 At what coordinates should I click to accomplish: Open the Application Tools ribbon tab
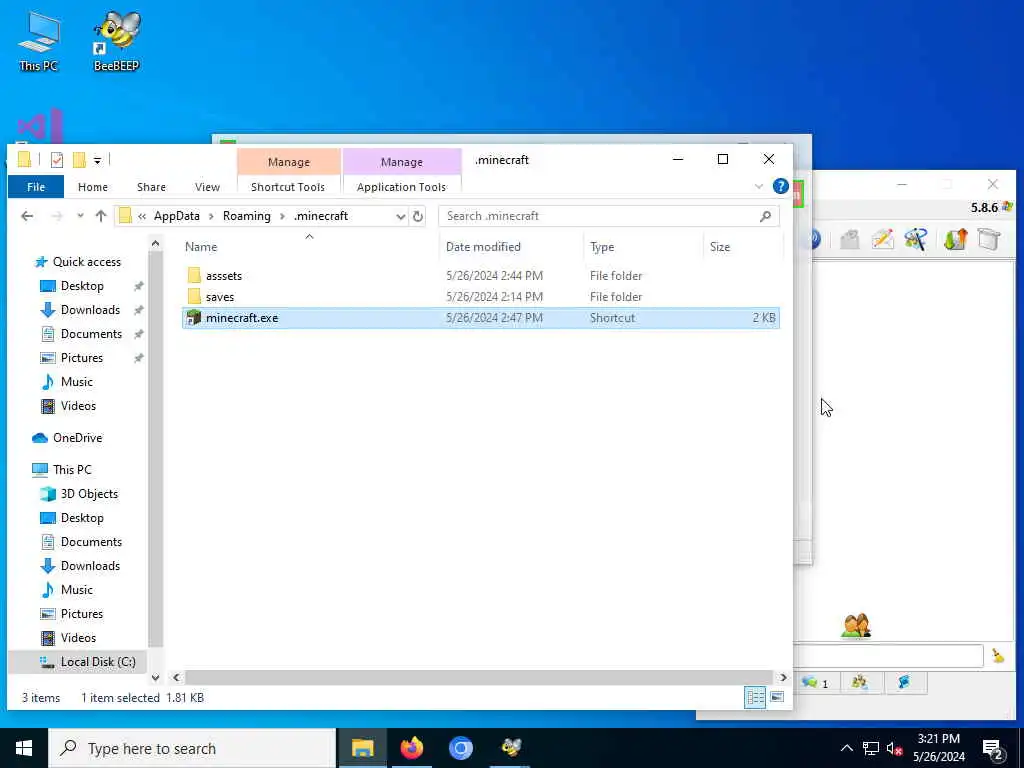(x=401, y=187)
